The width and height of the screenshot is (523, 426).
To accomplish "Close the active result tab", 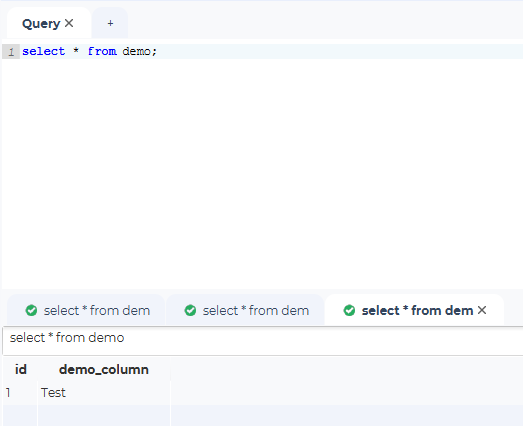I will tap(482, 311).
